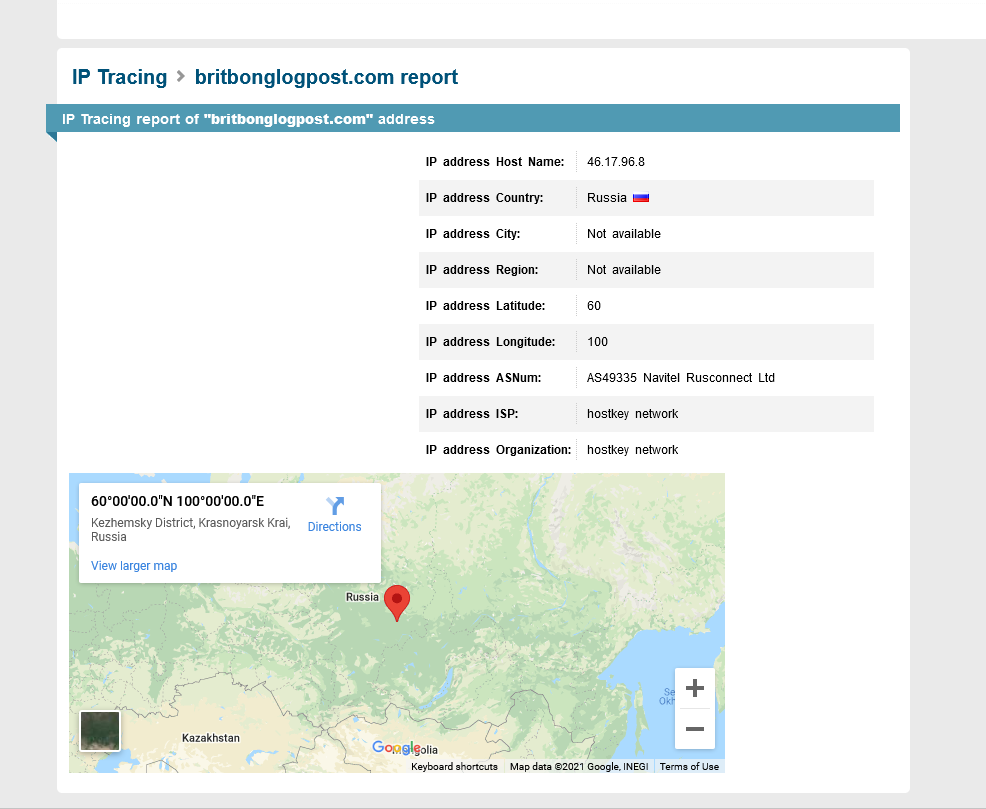The height and width of the screenshot is (809, 986).
Task: Click the ISP value hostkey network
Action: [633, 414]
